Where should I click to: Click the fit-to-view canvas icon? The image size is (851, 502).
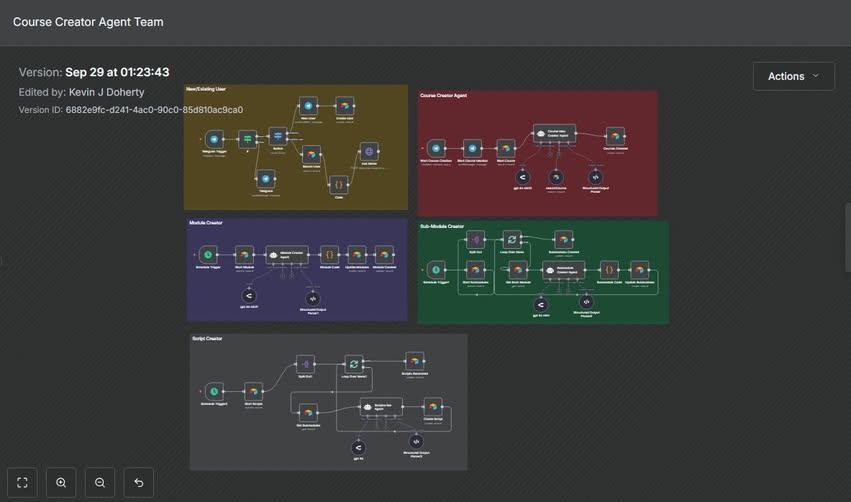point(22,482)
